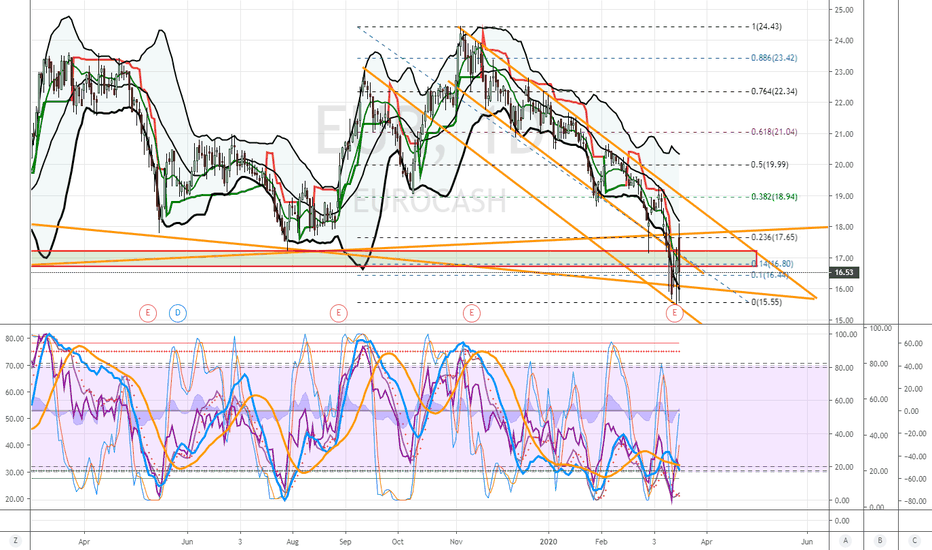
Task: Toggle the B scale button
Action: point(880,541)
